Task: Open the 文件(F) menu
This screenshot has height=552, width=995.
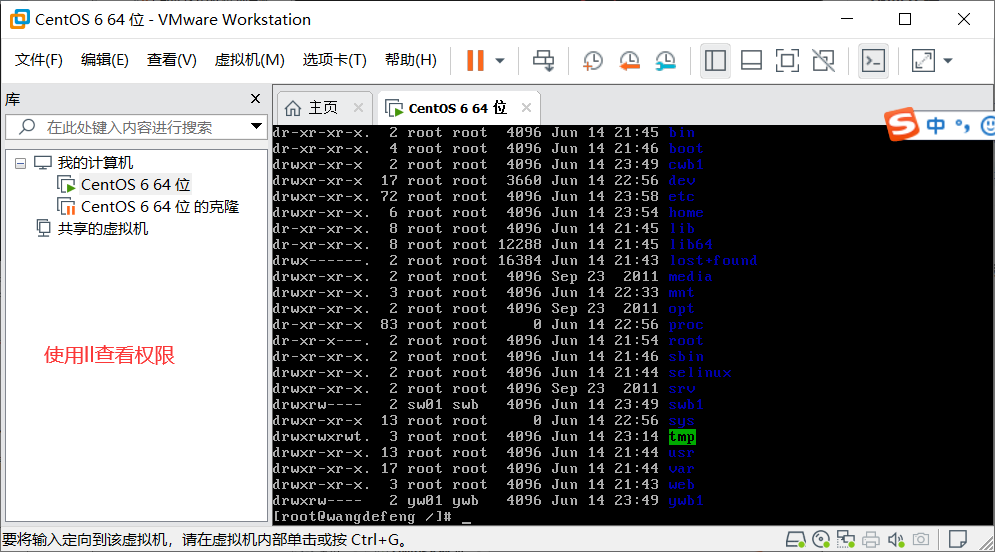Action: 39,60
